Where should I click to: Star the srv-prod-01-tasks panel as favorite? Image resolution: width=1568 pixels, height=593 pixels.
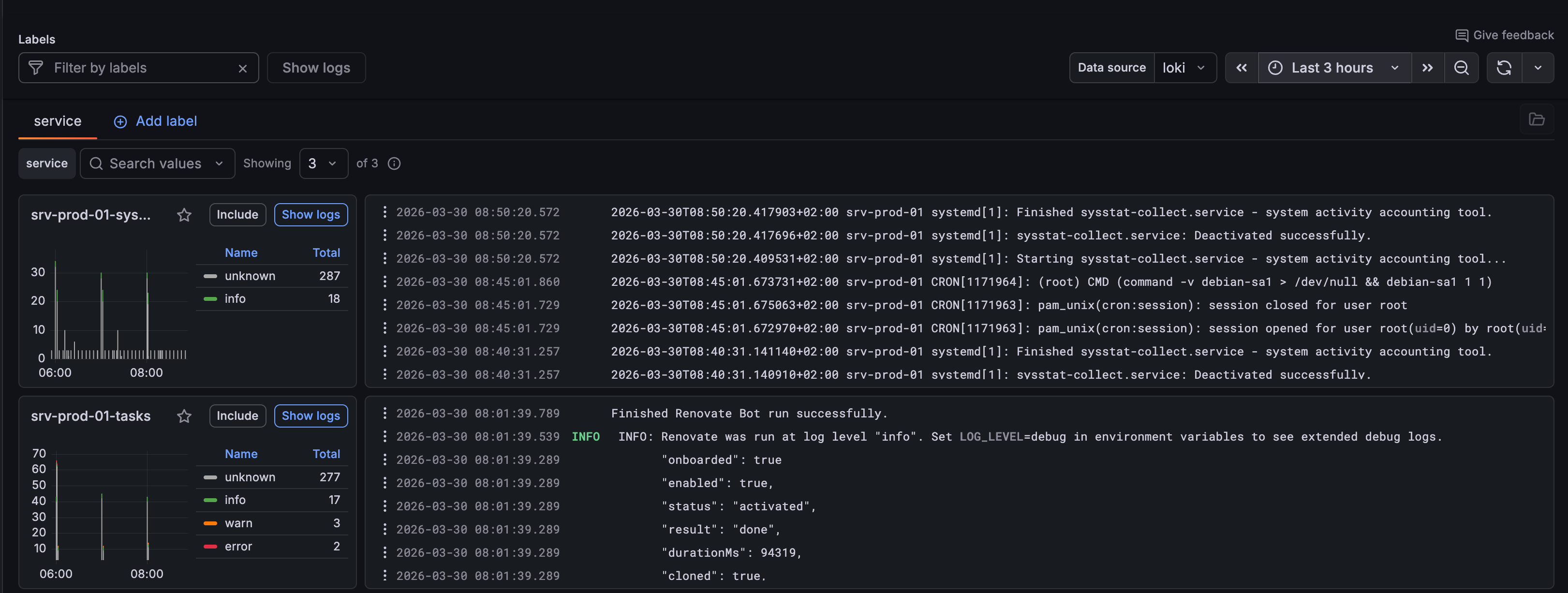point(184,416)
